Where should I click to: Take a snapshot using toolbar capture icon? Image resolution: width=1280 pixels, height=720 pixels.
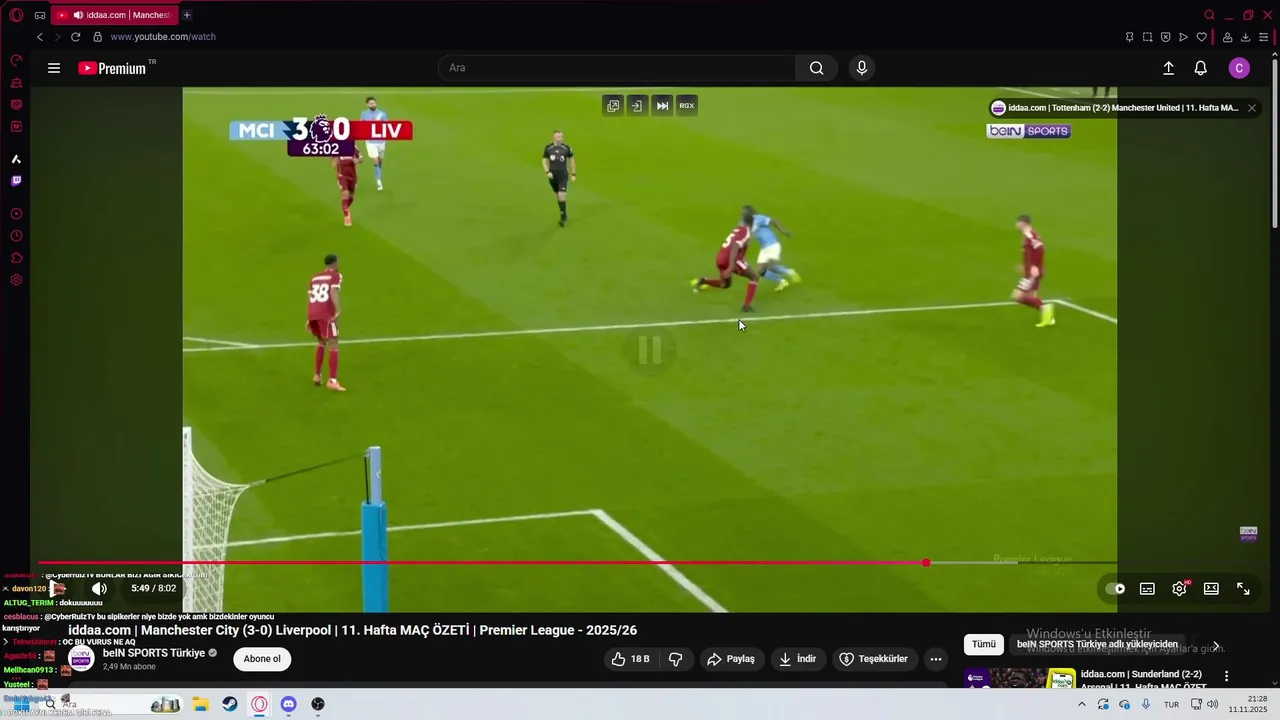tap(1147, 37)
